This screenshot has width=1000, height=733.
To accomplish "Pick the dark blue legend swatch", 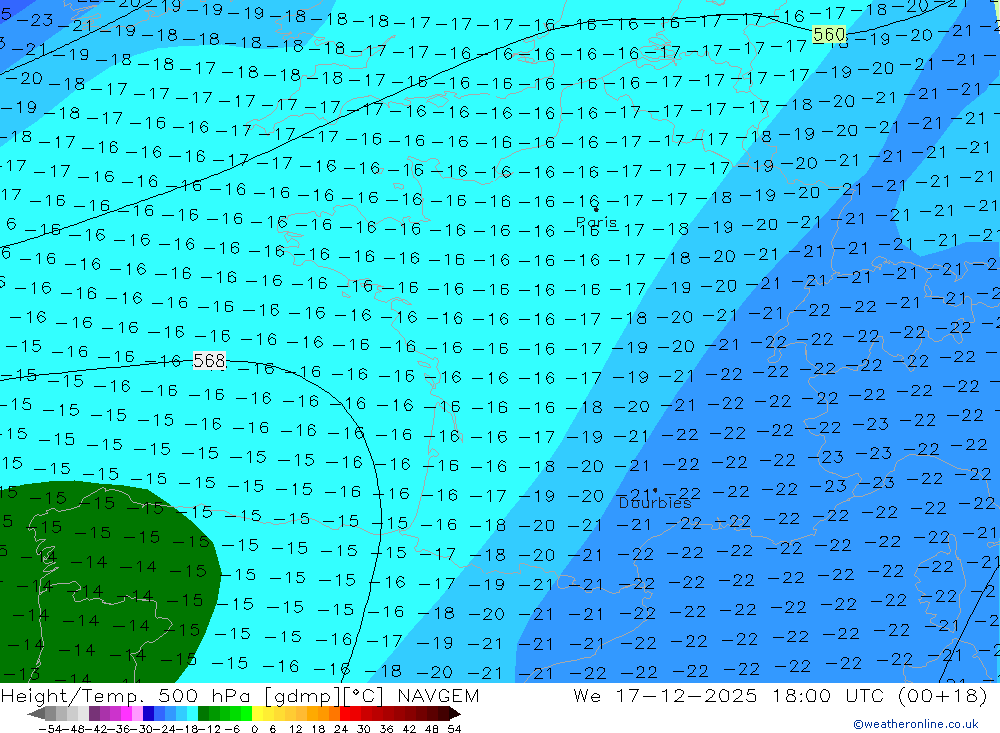I will point(149,714).
